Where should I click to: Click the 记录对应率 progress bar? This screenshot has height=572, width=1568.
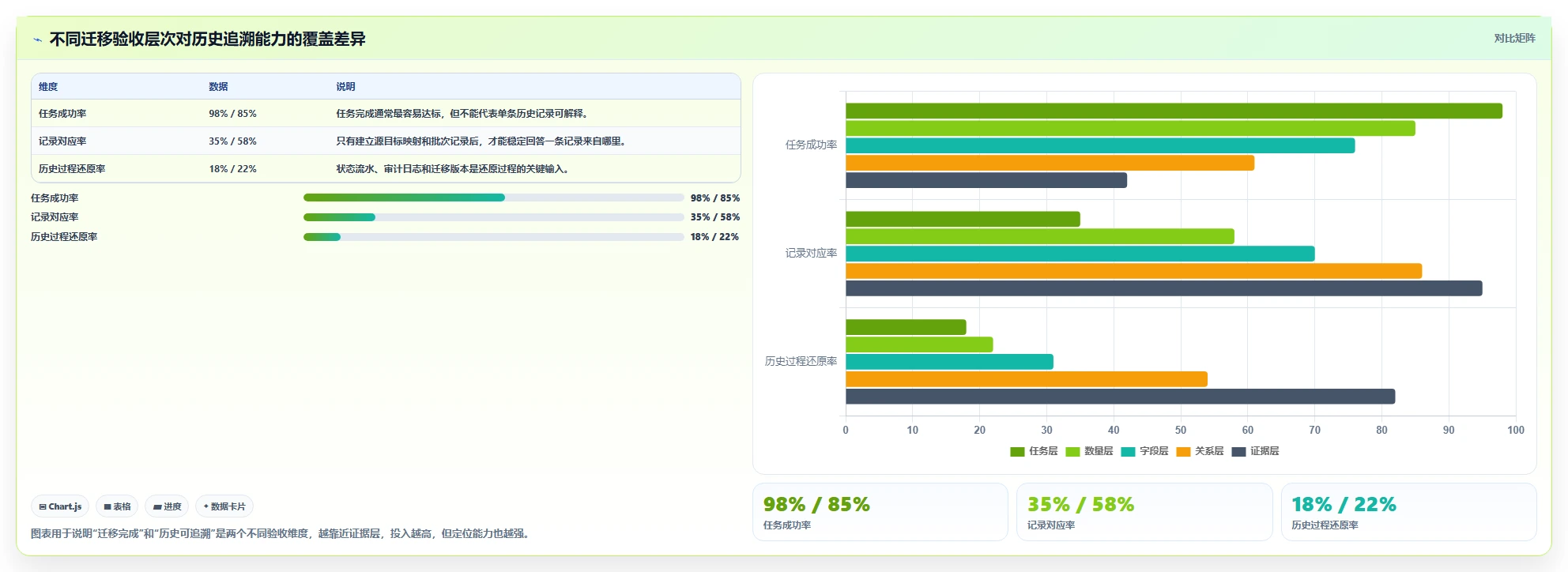(493, 217)
